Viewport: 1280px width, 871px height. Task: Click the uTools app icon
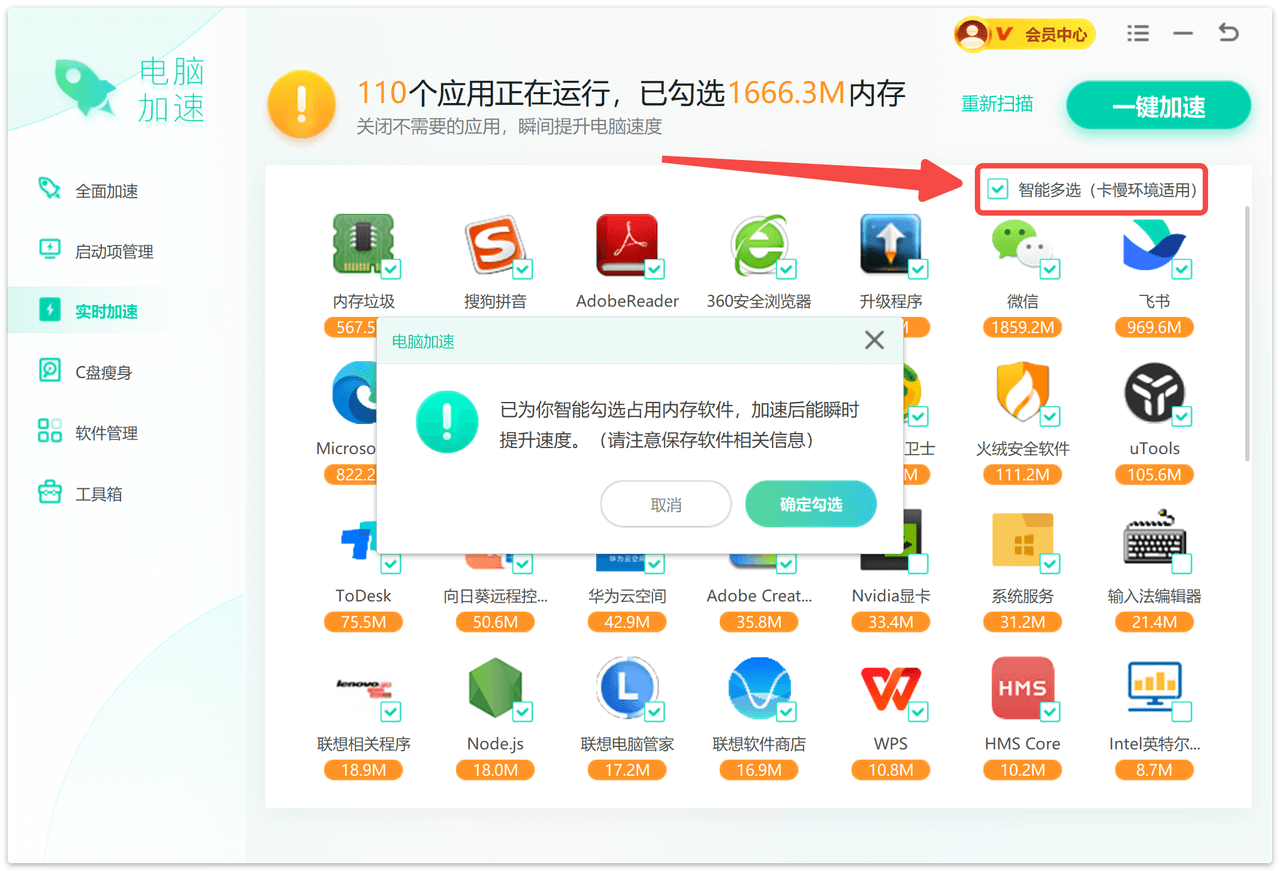pos(1153,393)
